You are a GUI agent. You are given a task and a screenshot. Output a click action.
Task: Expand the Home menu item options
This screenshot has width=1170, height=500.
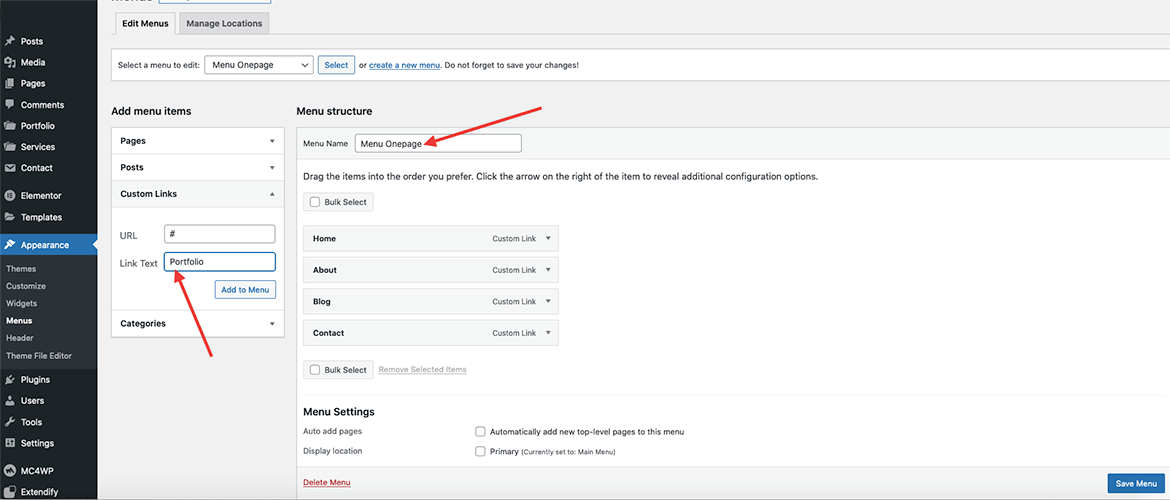[x=549, y=239]
